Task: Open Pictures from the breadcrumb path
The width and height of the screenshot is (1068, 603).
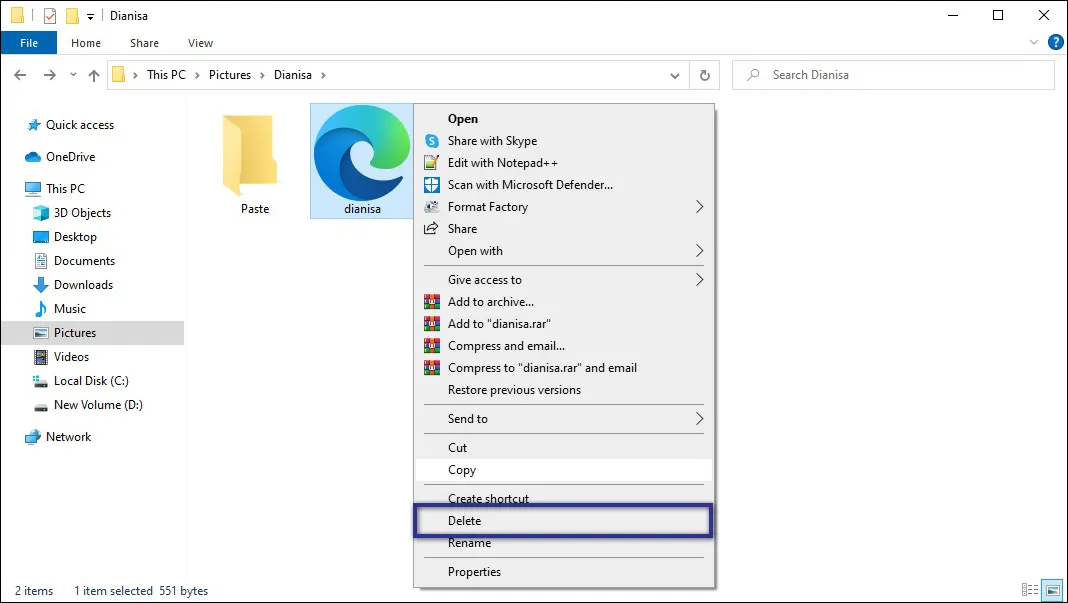Action: point(230,74)
